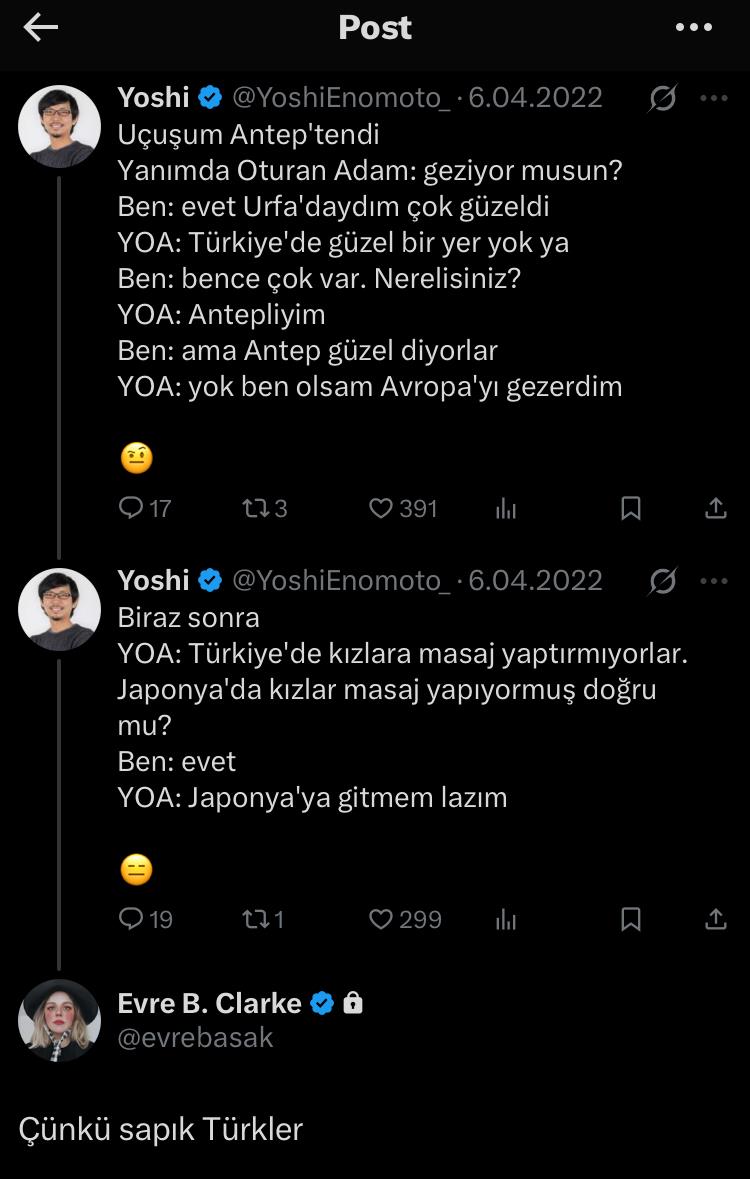Tap the back arrow at top
Screen dimensions: 750x1179
[x=41, y=28]
